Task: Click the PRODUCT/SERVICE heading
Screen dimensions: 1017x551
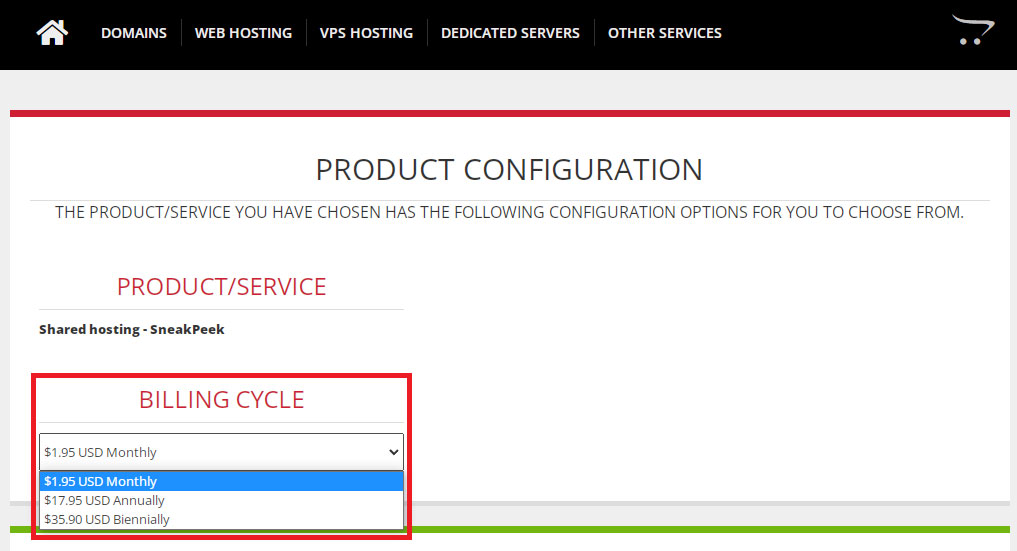Action: pyautogui.click(x=221, y=287)
